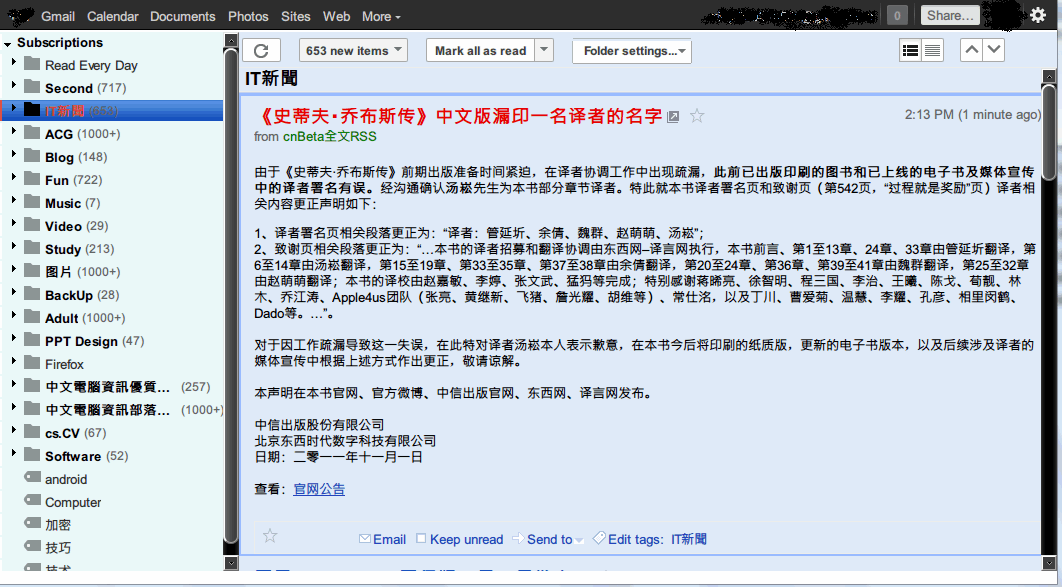The width and height of the screenshot is (1062, 587).
Task: Click the image icon beside the article title
Action: coord(672,116)
